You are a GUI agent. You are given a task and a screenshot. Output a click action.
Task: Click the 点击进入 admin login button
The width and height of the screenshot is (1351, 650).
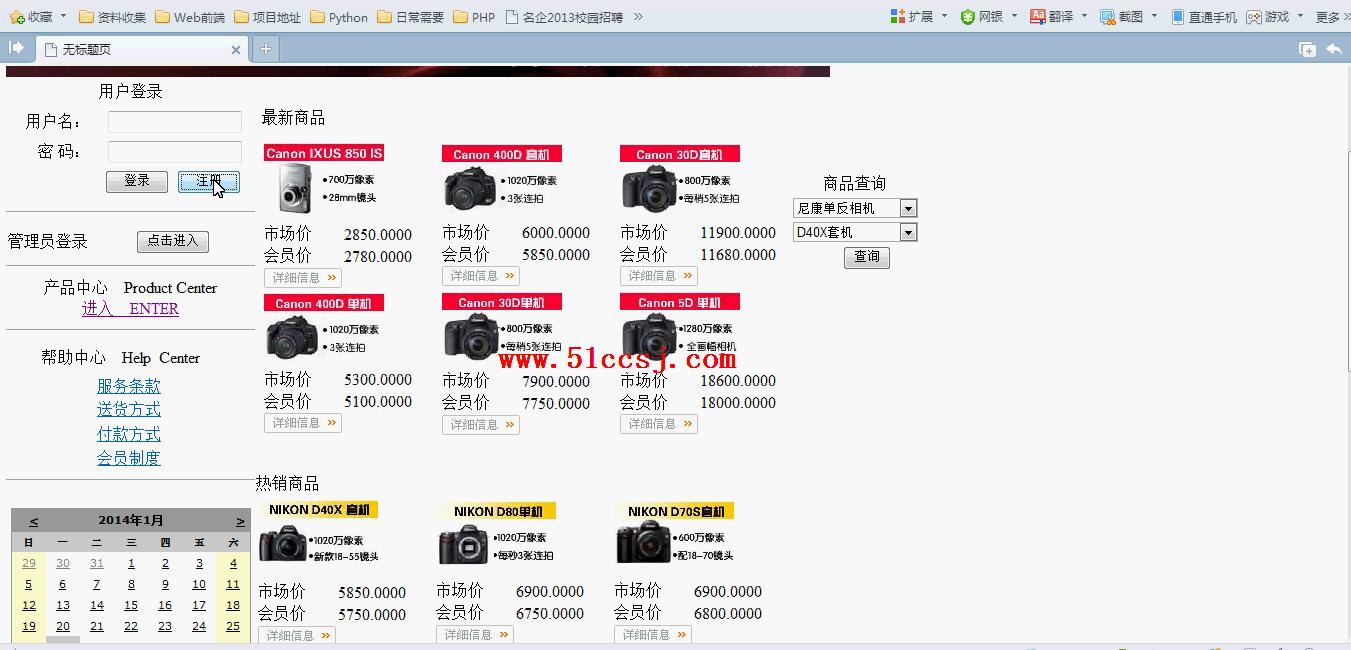[173, 241]
